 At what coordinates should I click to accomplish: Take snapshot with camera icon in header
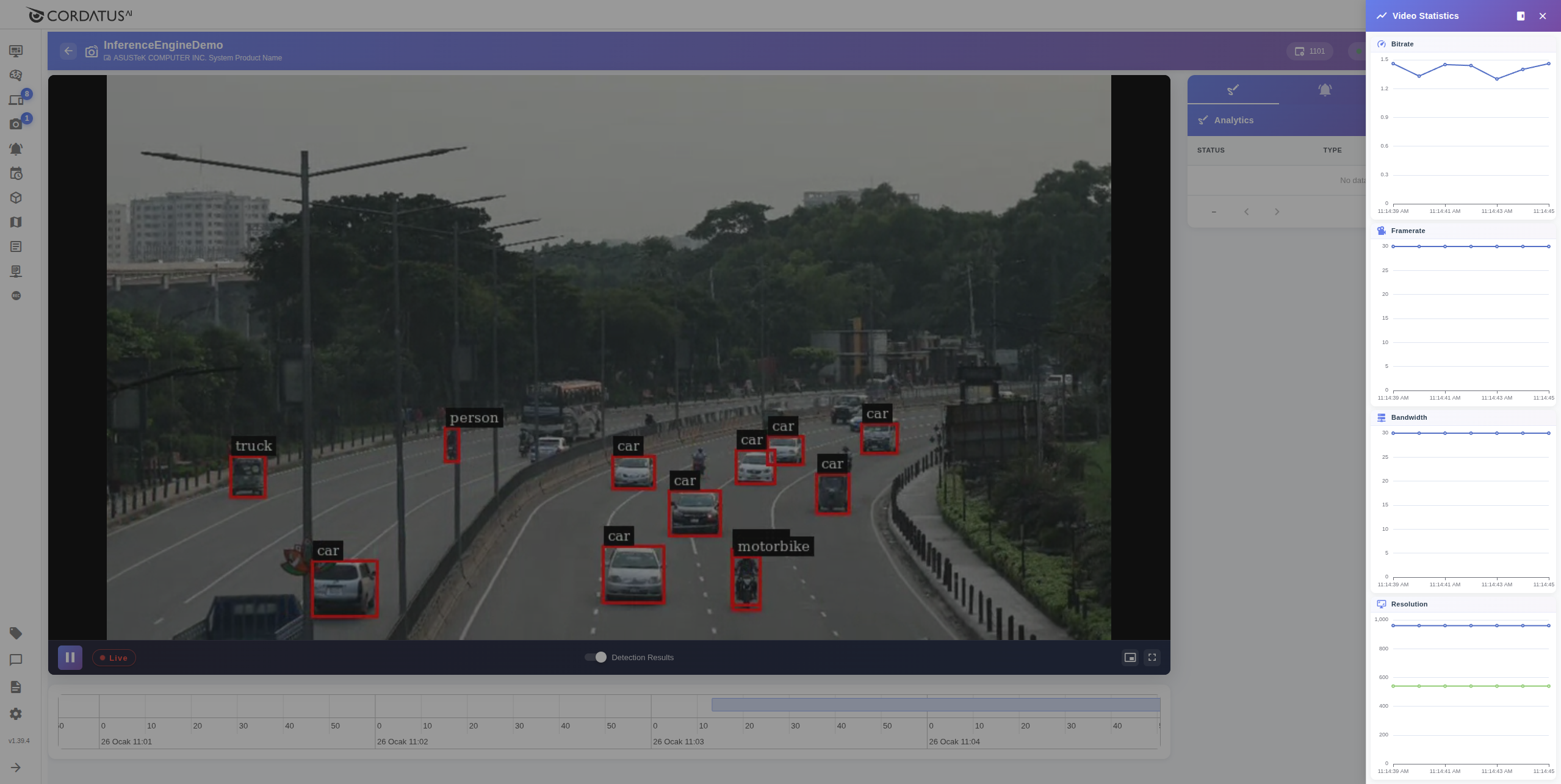(x=91, y=52)
